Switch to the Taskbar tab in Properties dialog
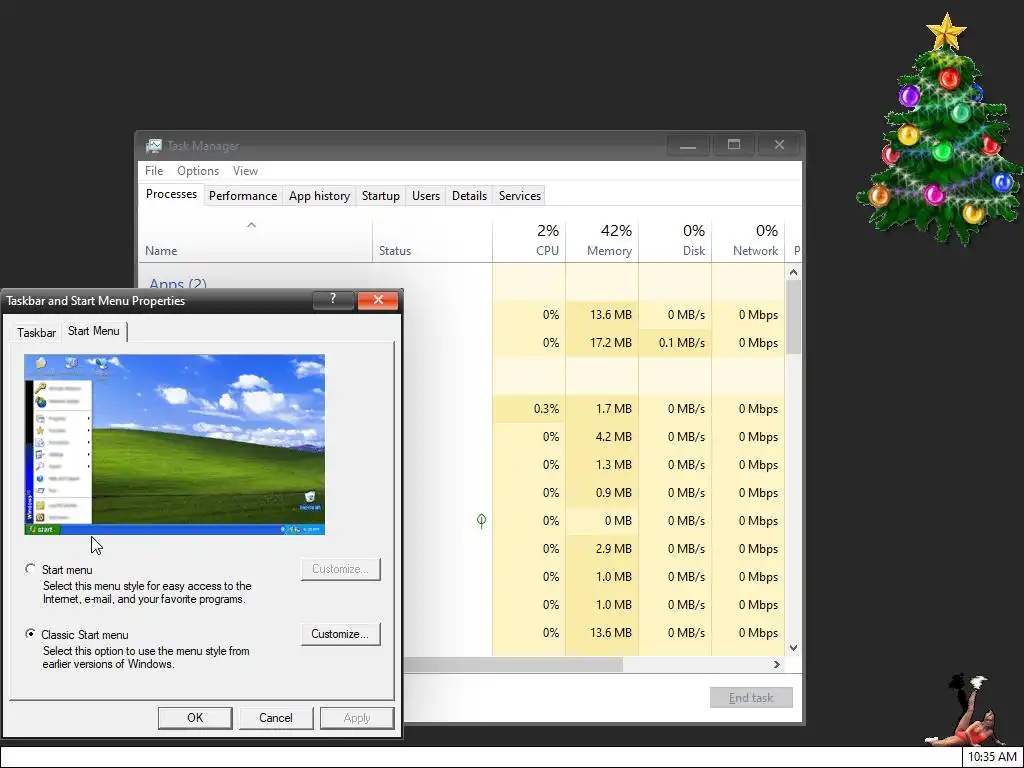Viewport: 1024px width, 768px height. point(37,332)
